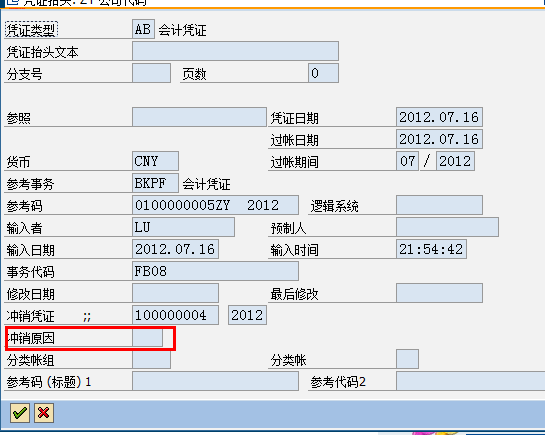This screenshot has width=545, height=435.
Task: Click the 凭证日期 field 2012.07.16
Action: [439, 117]
